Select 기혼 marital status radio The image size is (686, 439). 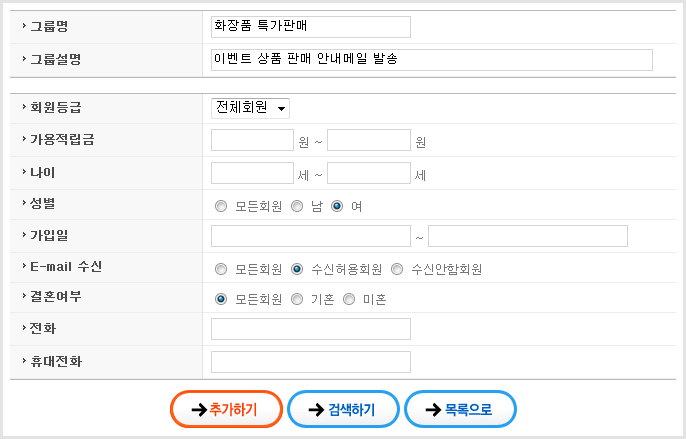tap(297, 299)
